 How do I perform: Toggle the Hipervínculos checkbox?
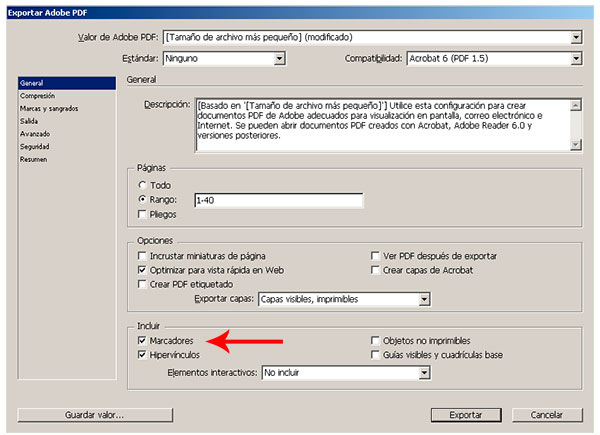(142, 355)
